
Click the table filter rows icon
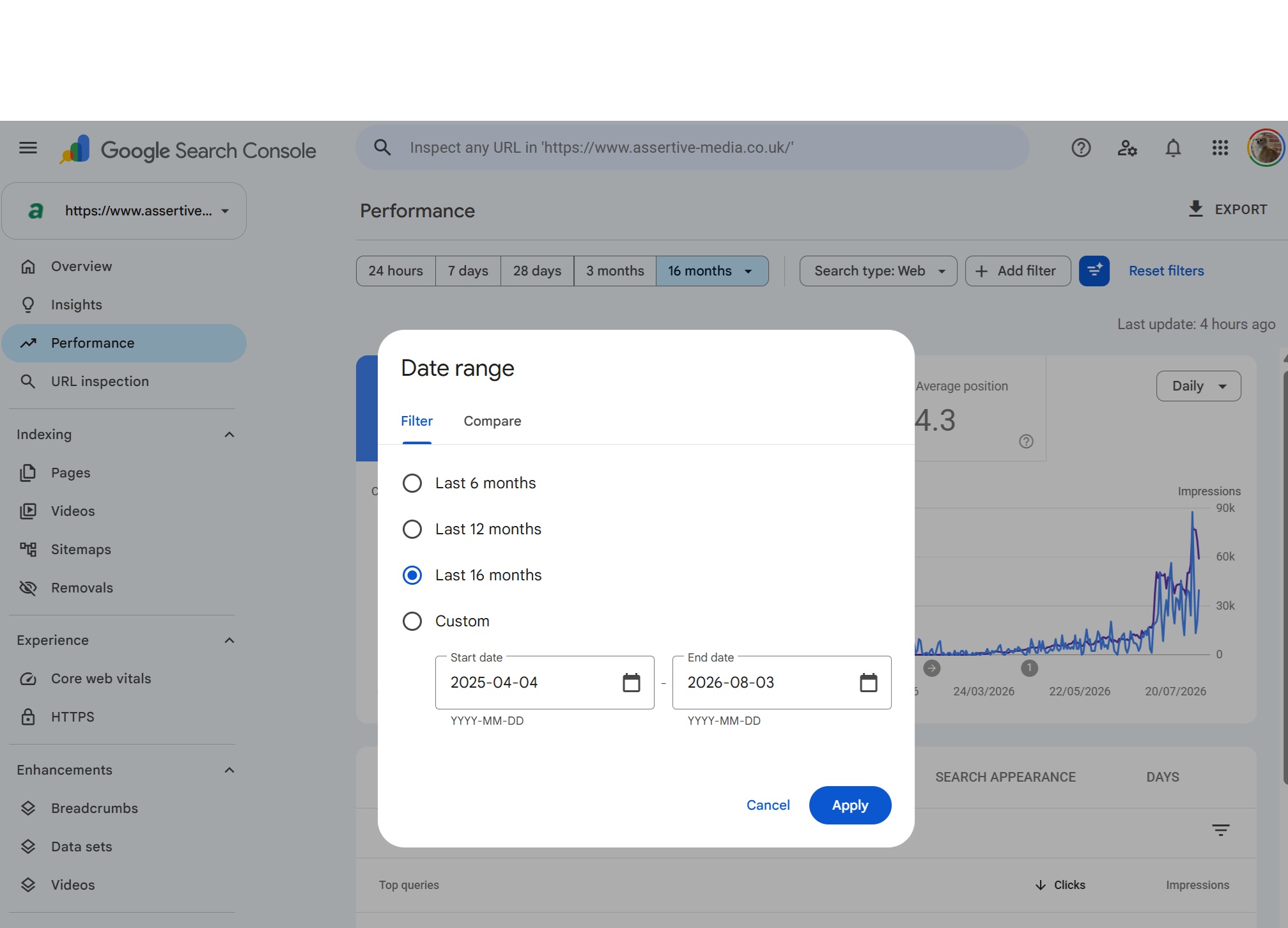point(1220,830)
